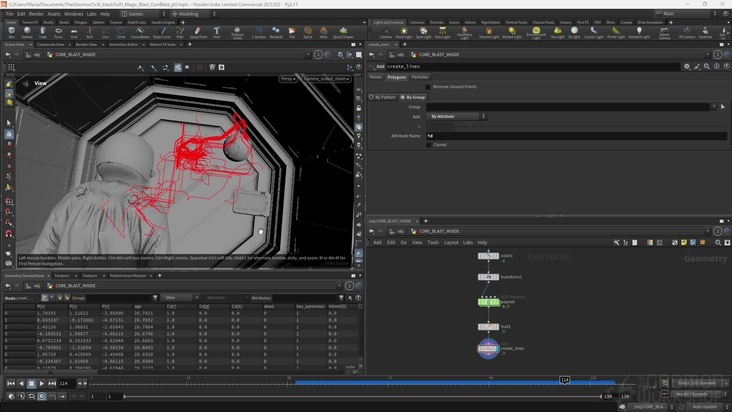Click the Attribute Name input field
This screenshot has width=732, height=412.
[560, 135]
